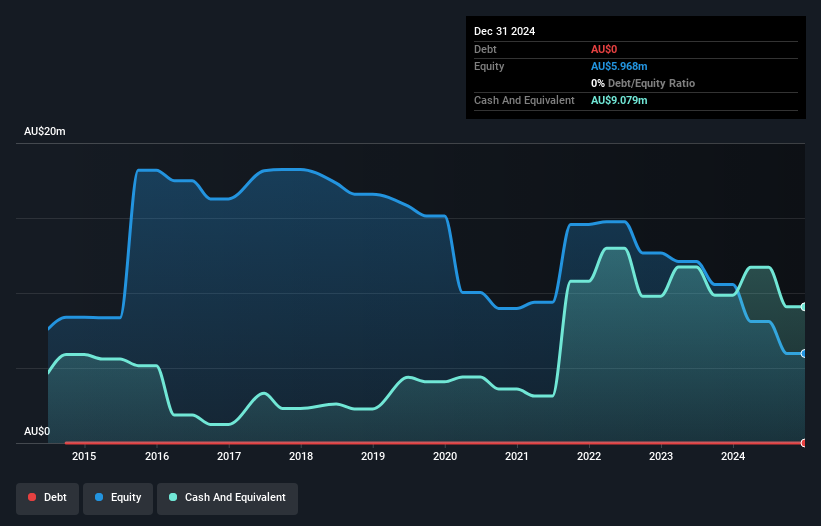This screenshot has width=821, height=526.
Task: Click the Equity tooltip row label
Action: 489,66
